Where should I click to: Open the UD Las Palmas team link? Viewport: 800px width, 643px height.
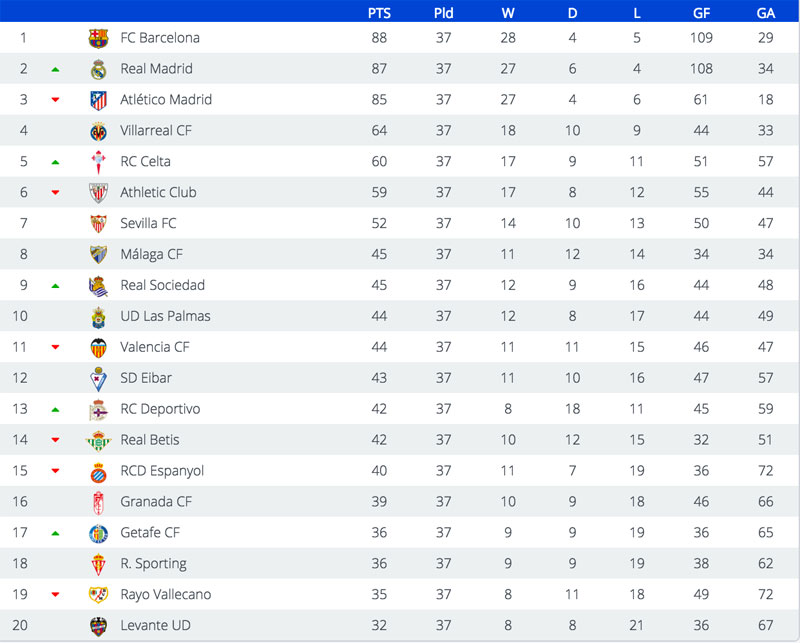[165, 317]
